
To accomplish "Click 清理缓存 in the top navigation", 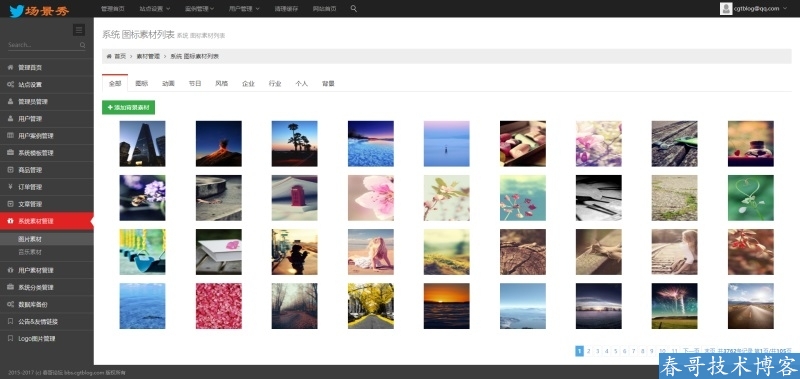I will (286, 9).
